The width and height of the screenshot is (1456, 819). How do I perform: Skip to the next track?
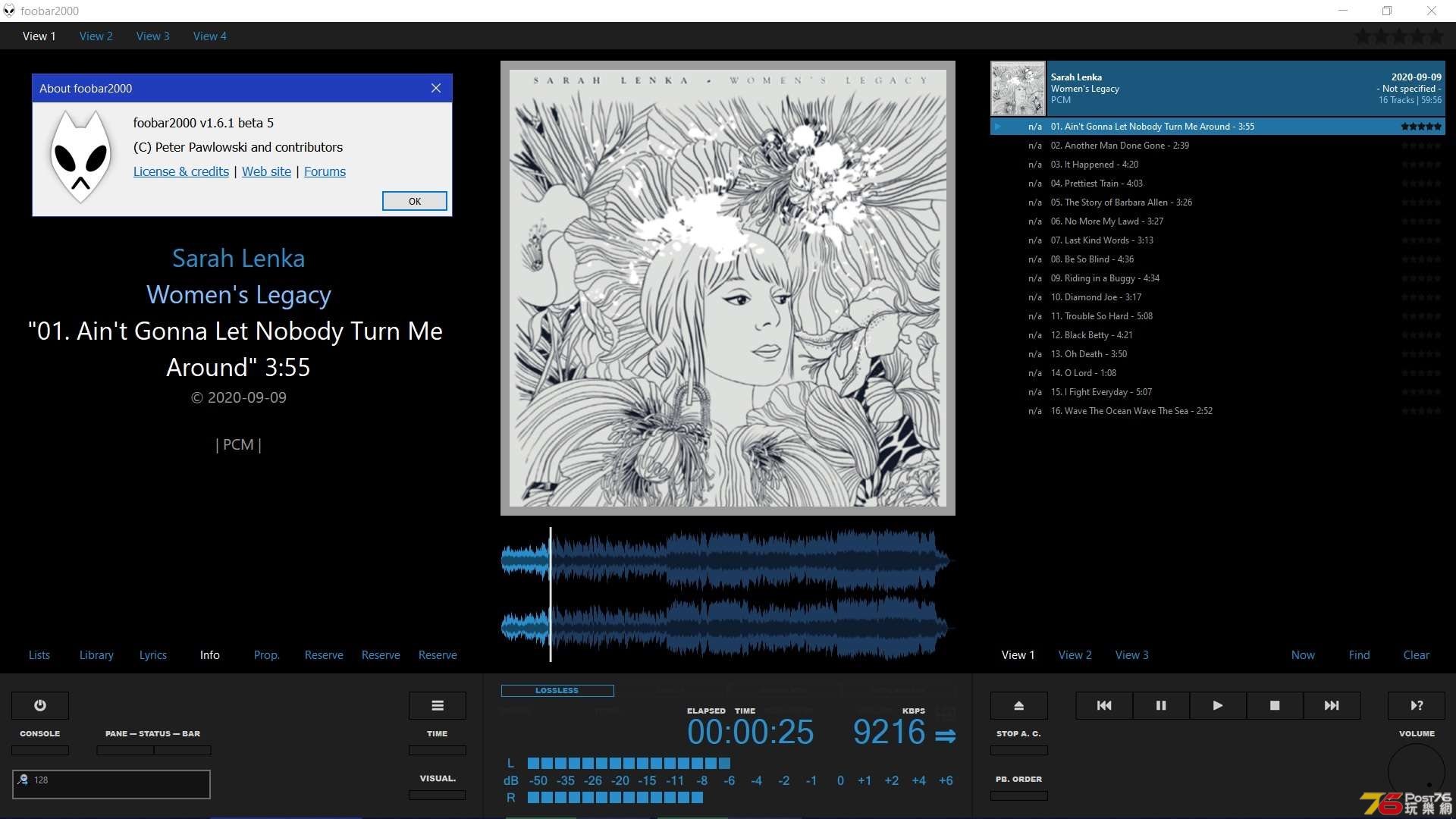(x=1332, y=705)
